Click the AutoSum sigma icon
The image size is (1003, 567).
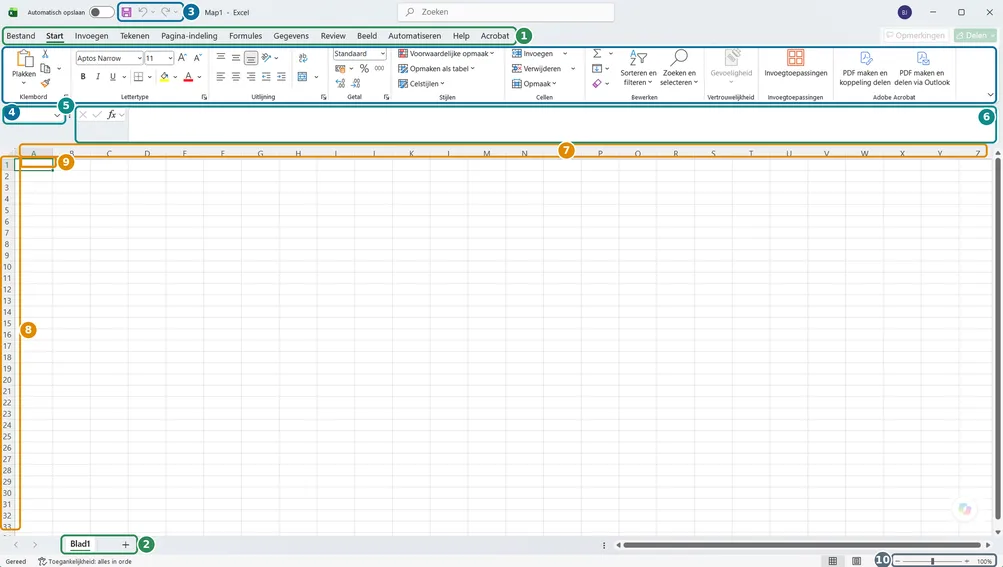[x=597, y=54]
